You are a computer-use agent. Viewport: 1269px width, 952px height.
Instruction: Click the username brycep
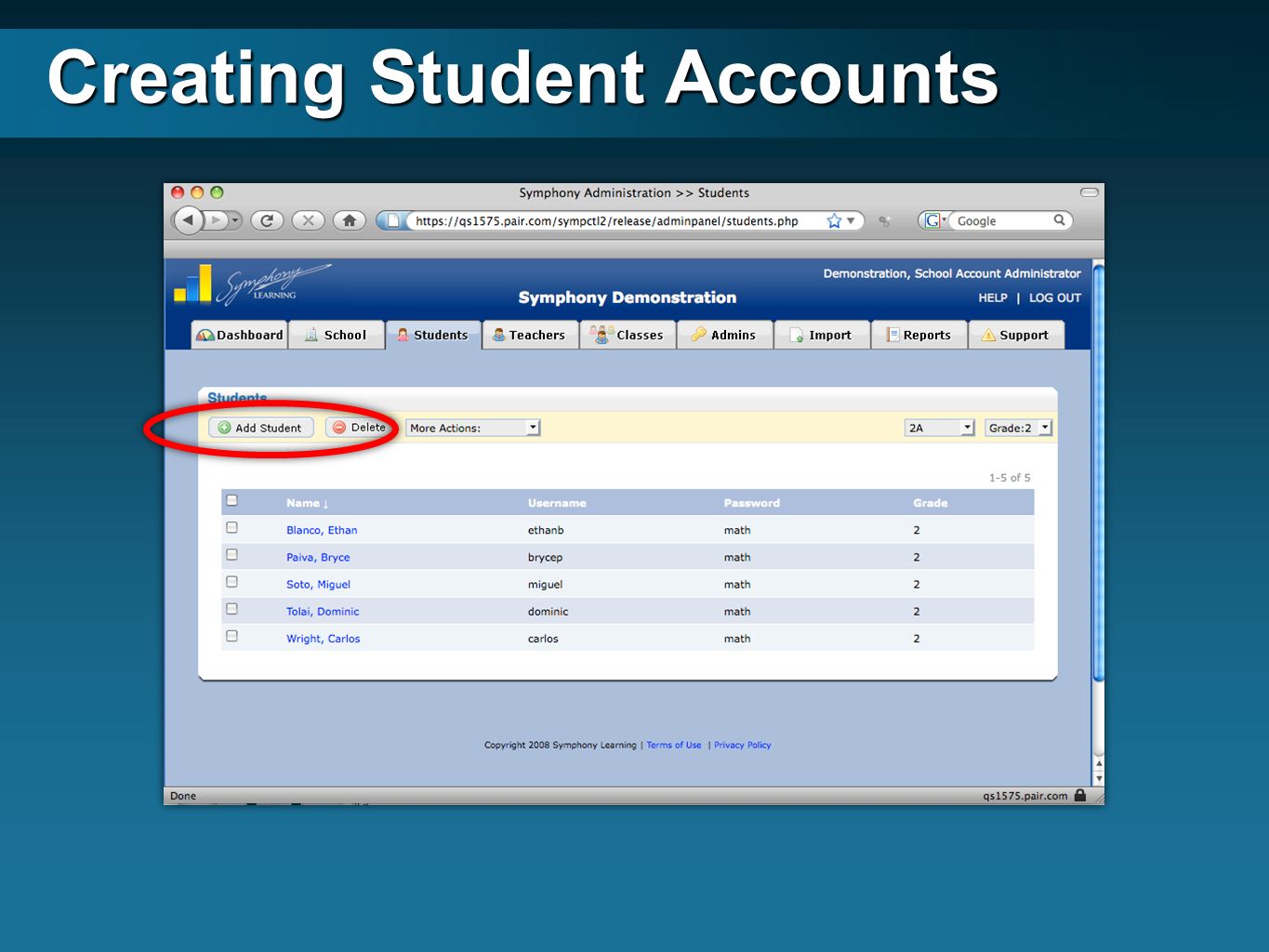[x=545, y=557]
